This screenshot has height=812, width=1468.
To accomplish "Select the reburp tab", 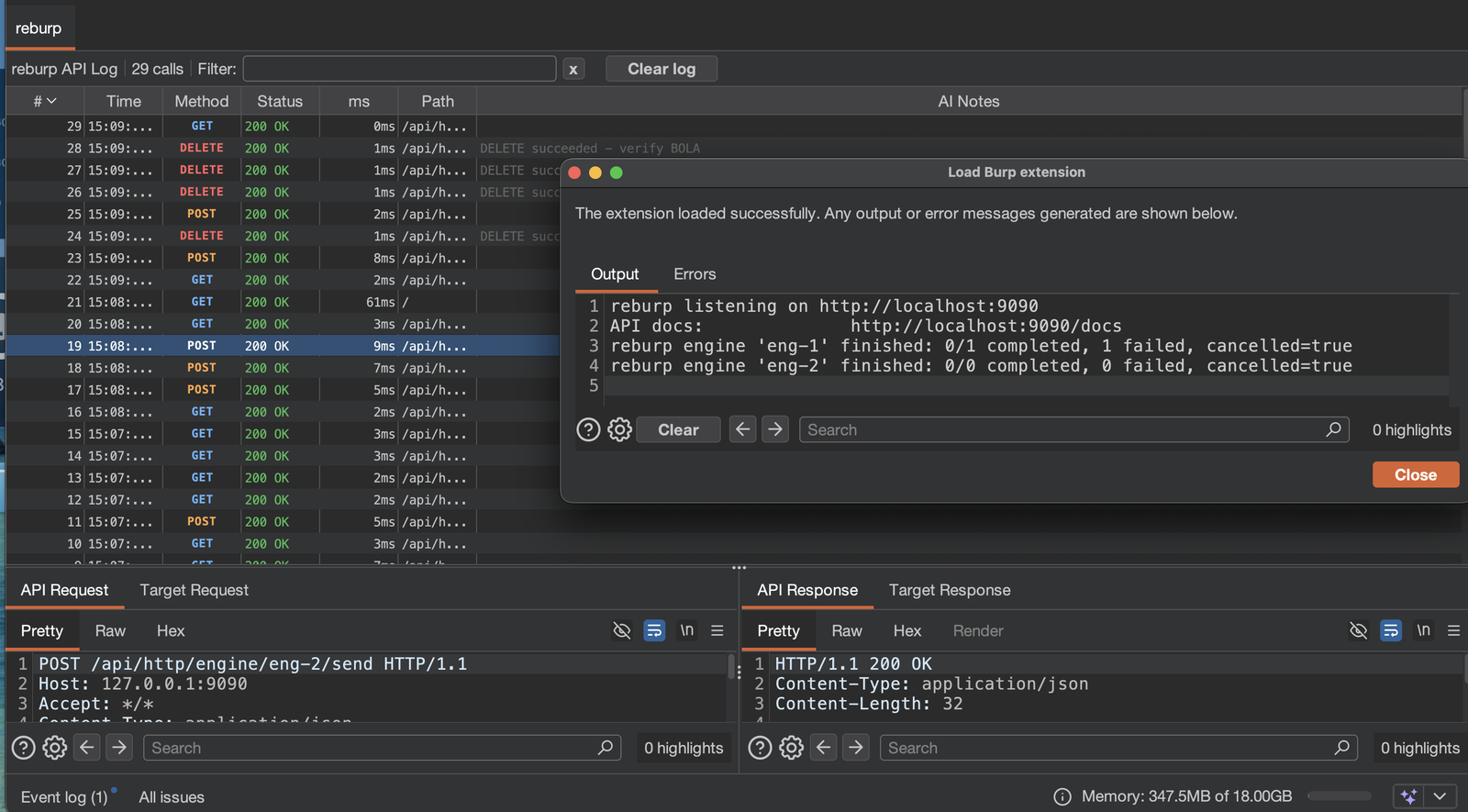I will point(39,28).
